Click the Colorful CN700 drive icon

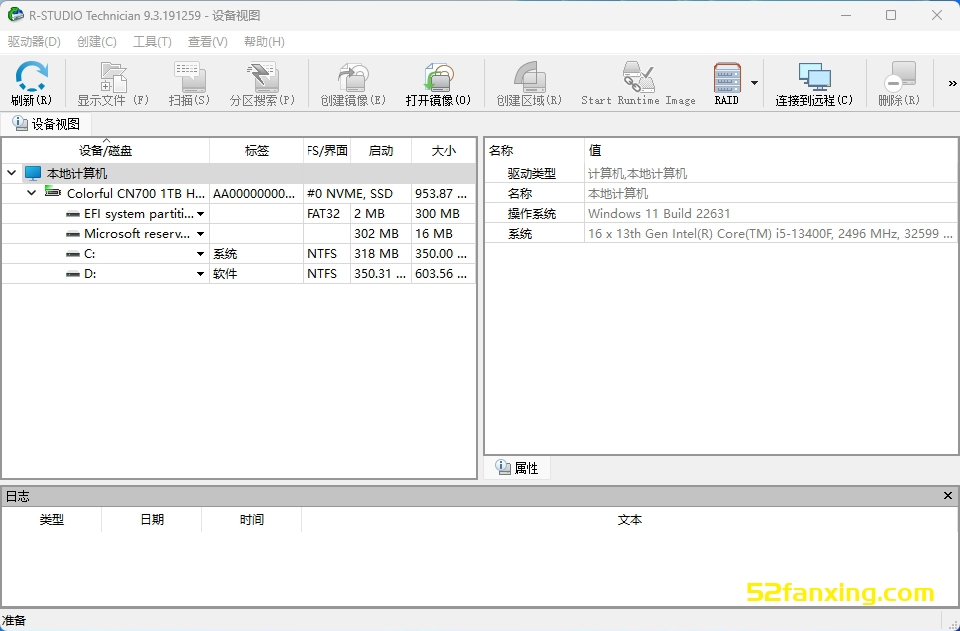(53, 193)
